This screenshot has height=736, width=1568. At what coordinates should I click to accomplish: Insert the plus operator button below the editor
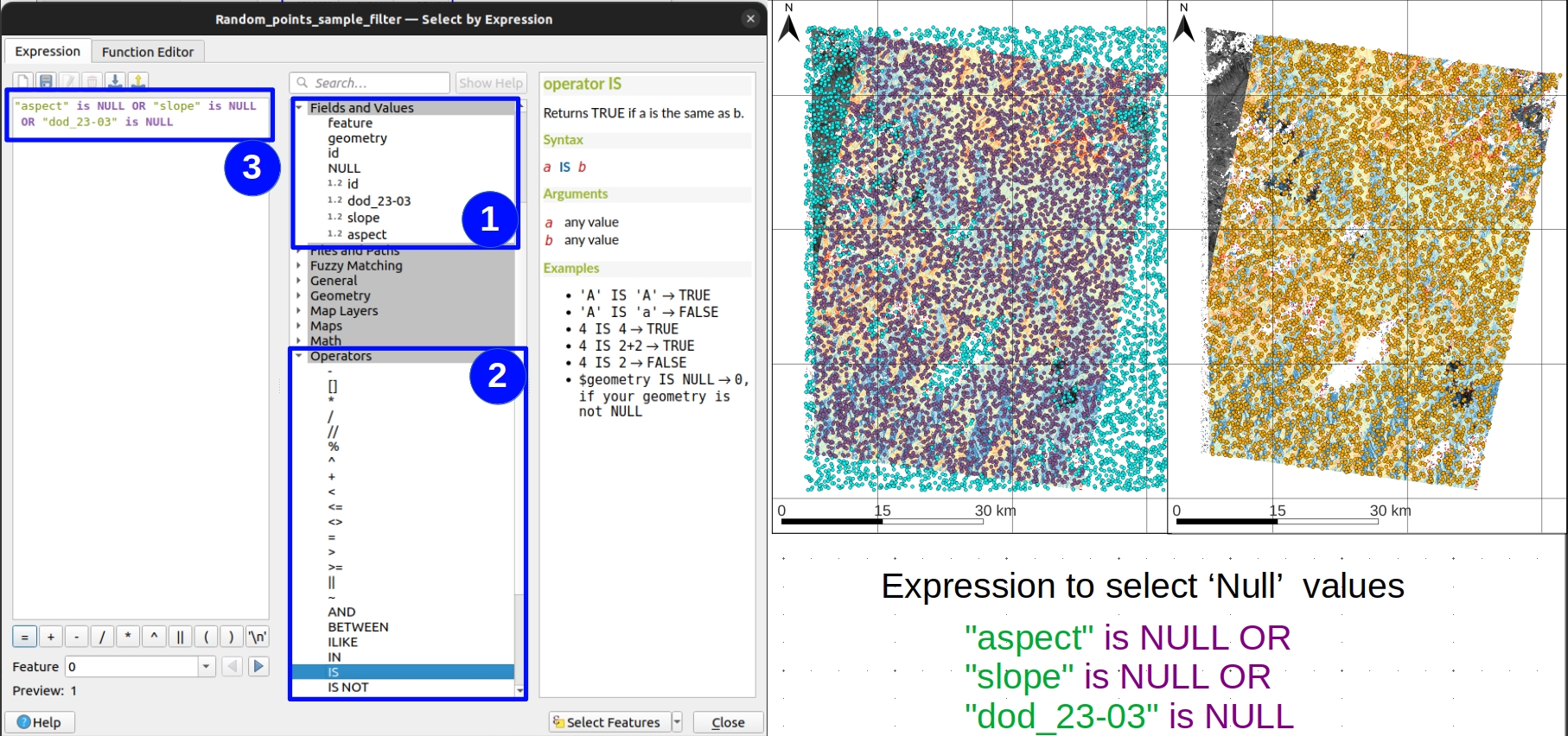[51, 637]
